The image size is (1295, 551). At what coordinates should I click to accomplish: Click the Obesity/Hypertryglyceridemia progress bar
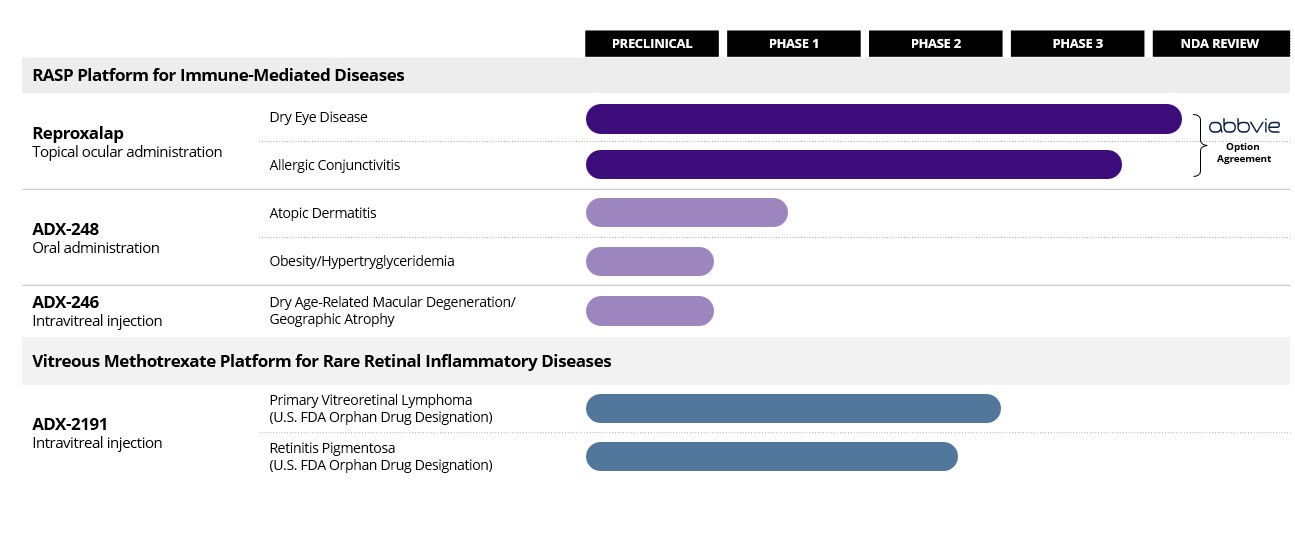(649, 261)
